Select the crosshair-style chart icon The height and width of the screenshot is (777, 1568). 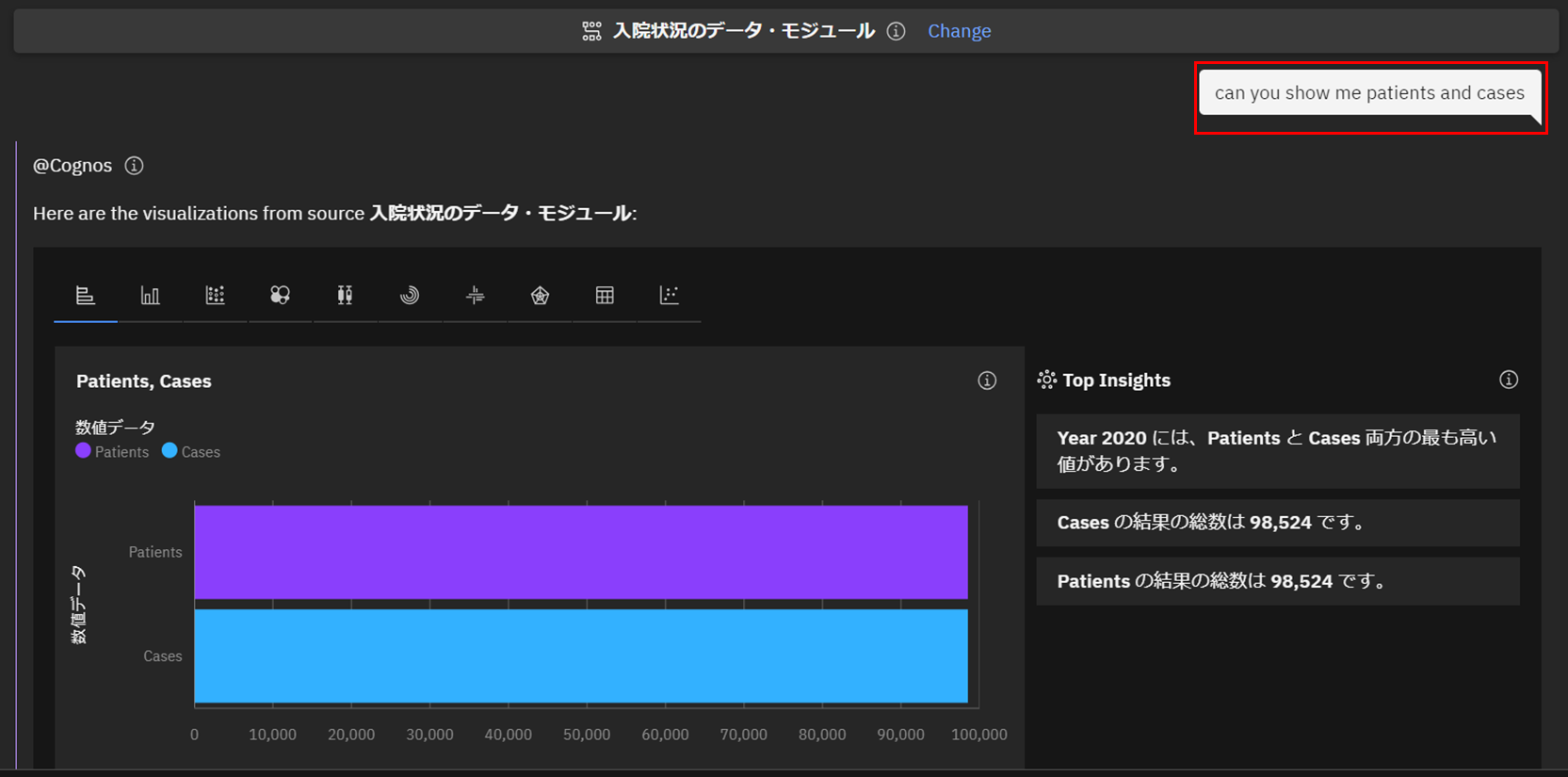[x=475, y=296]
